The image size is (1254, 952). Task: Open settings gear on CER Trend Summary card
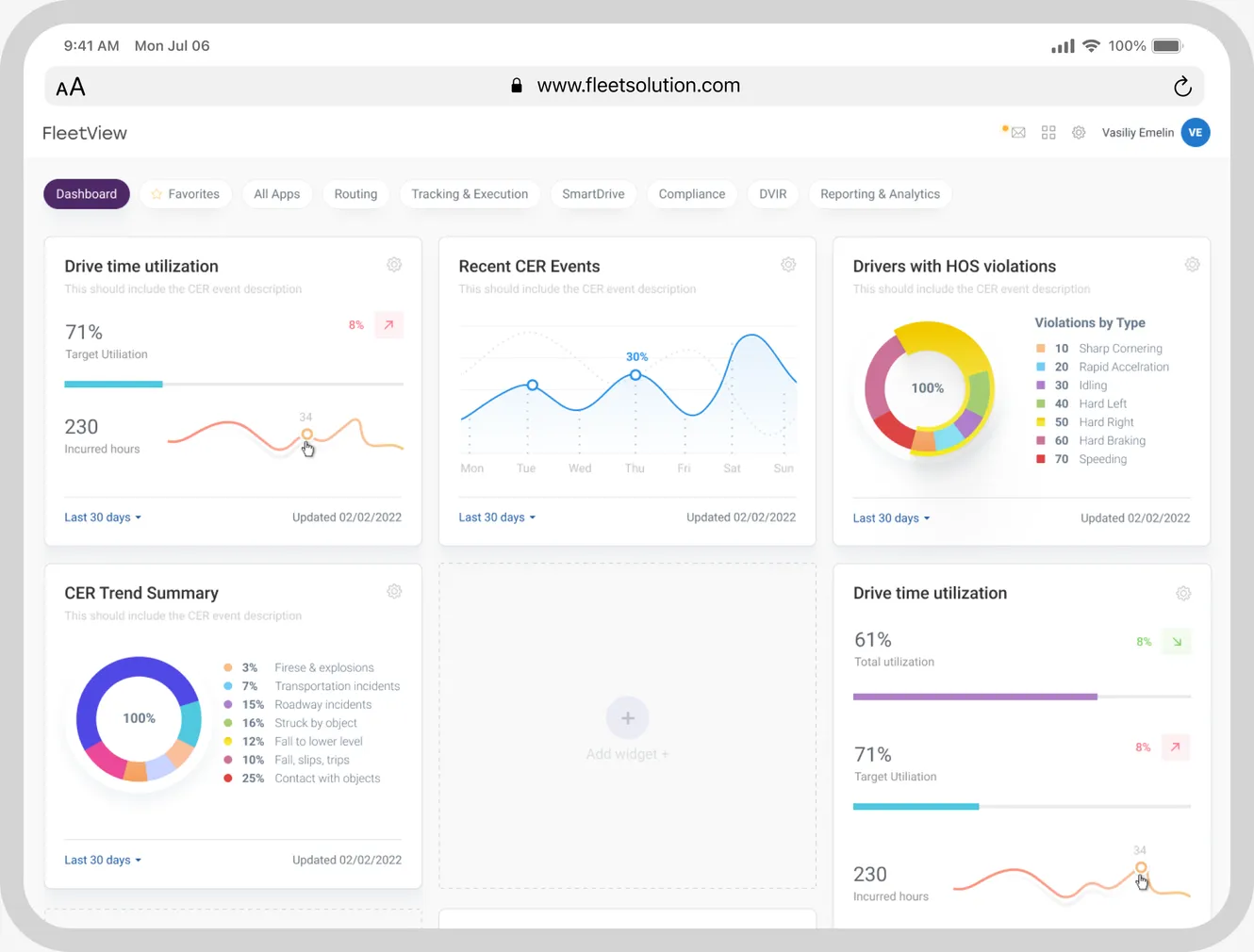pyautogui.click(x=394, y=592)
